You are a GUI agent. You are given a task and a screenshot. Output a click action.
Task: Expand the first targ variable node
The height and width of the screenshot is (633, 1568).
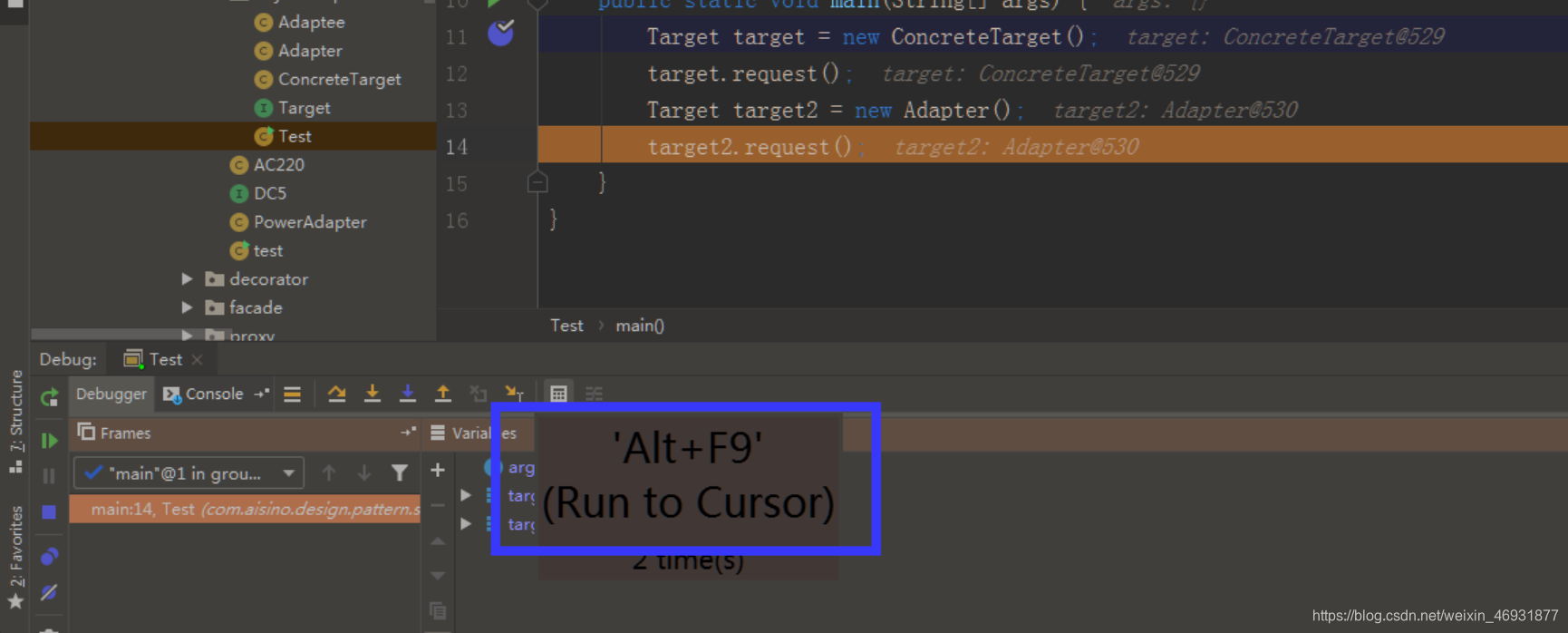(466, 495)
